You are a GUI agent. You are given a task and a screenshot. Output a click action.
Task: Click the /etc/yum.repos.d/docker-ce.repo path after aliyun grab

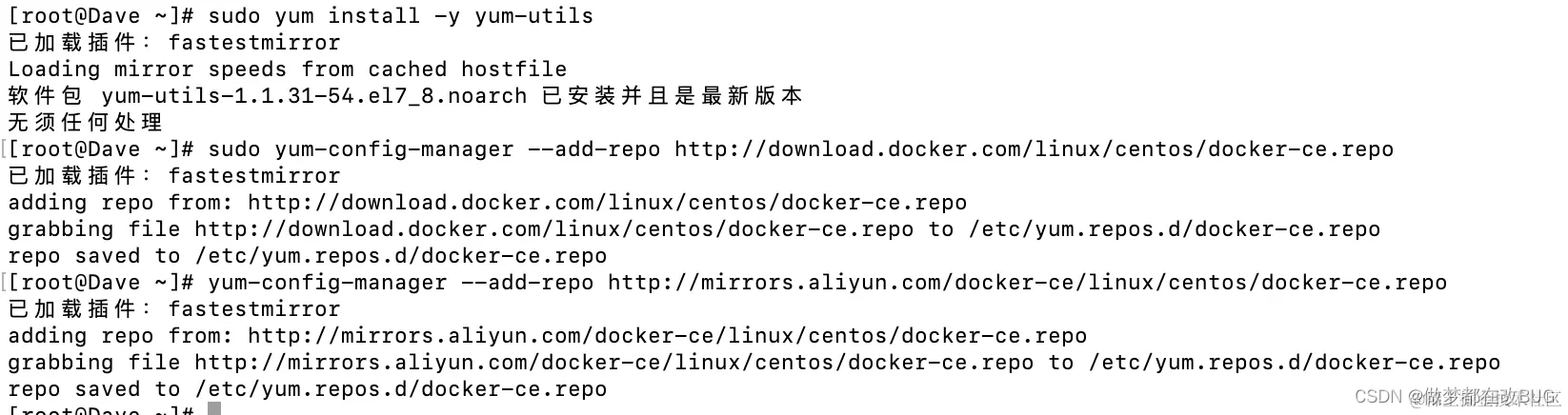[1295, 363]
